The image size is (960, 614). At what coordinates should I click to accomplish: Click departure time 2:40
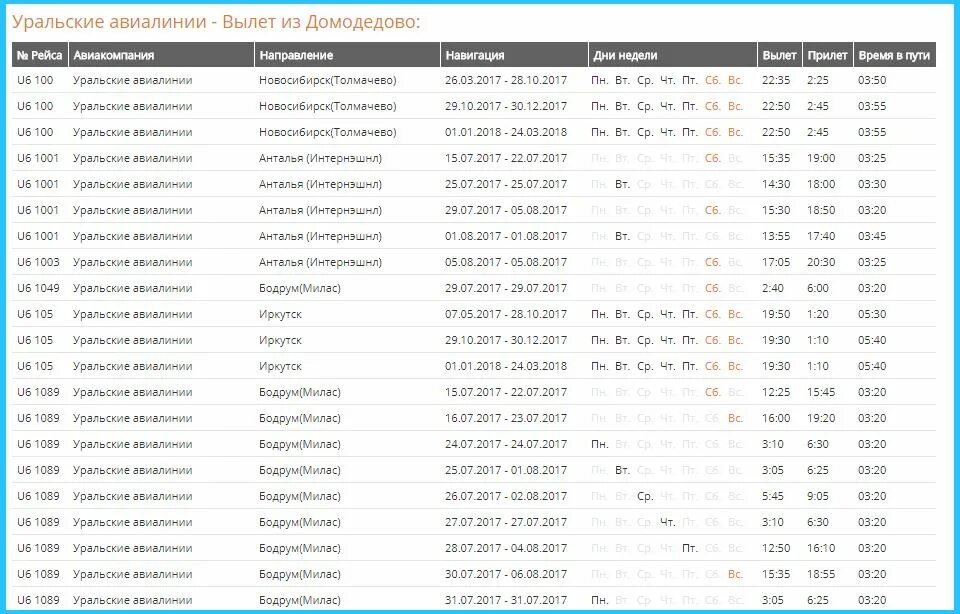pos(773,288)
